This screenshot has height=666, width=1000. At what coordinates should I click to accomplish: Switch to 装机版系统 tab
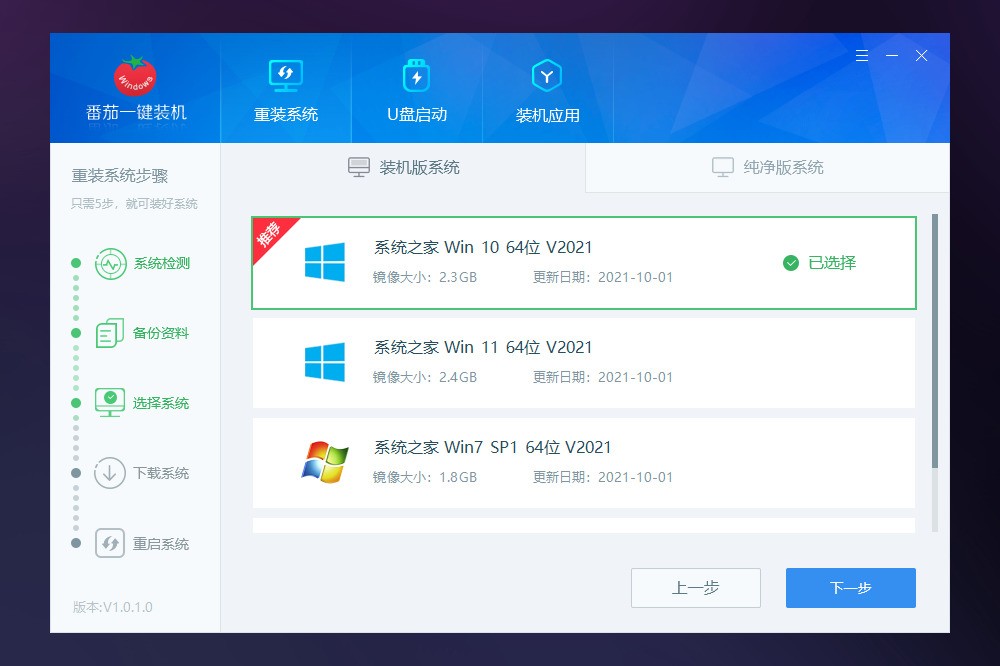click(x=403, y=167)
